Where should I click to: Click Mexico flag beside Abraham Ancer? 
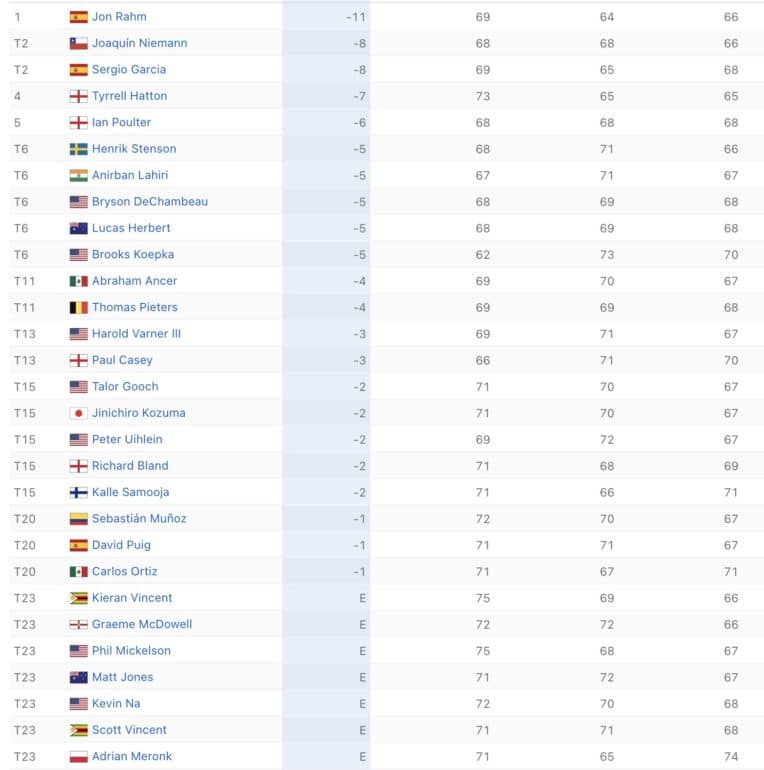(79, 281)
